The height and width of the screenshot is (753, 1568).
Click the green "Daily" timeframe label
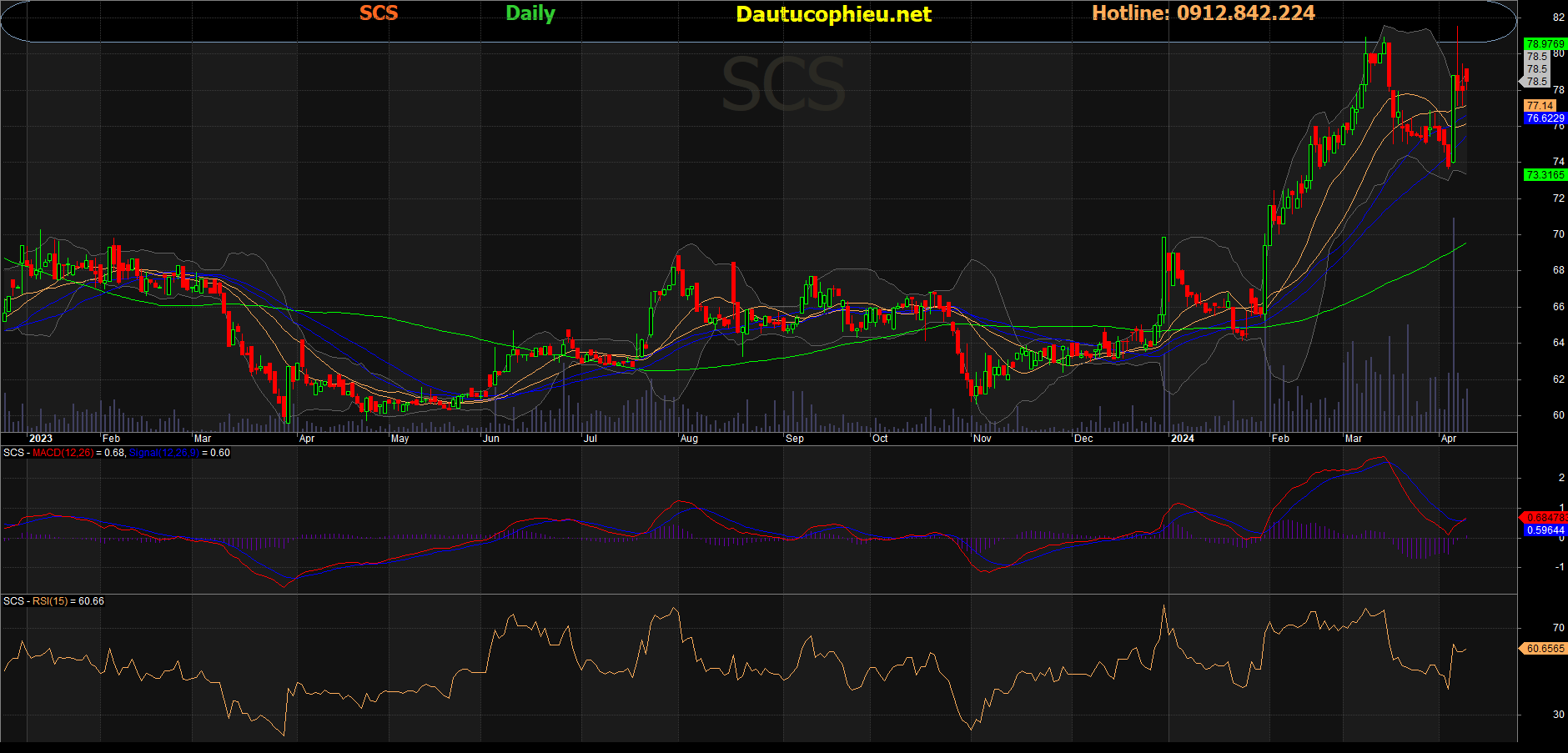point(530,14)
